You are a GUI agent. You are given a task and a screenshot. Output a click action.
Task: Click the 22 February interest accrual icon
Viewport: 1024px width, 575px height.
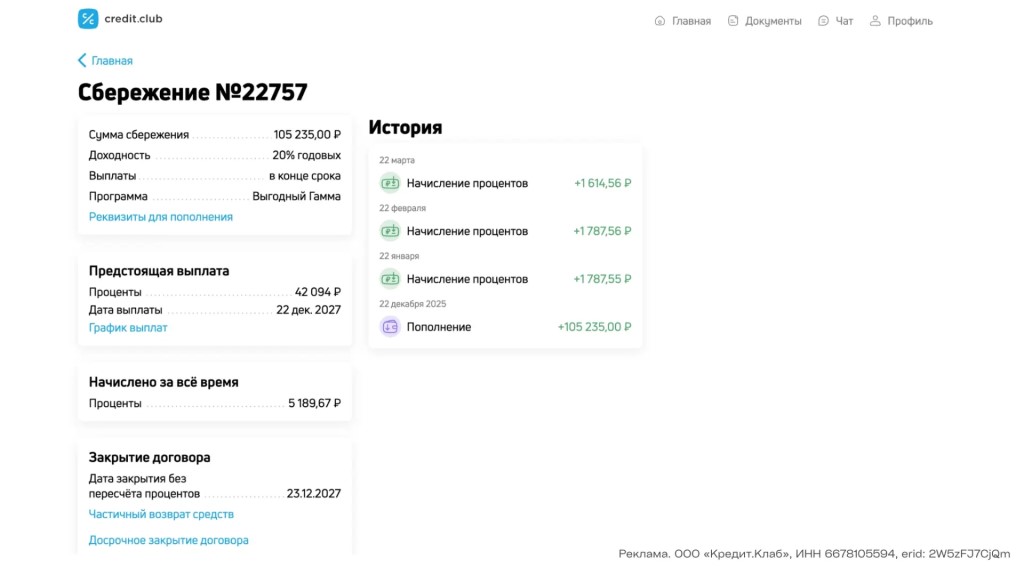(x=390, y=231)
